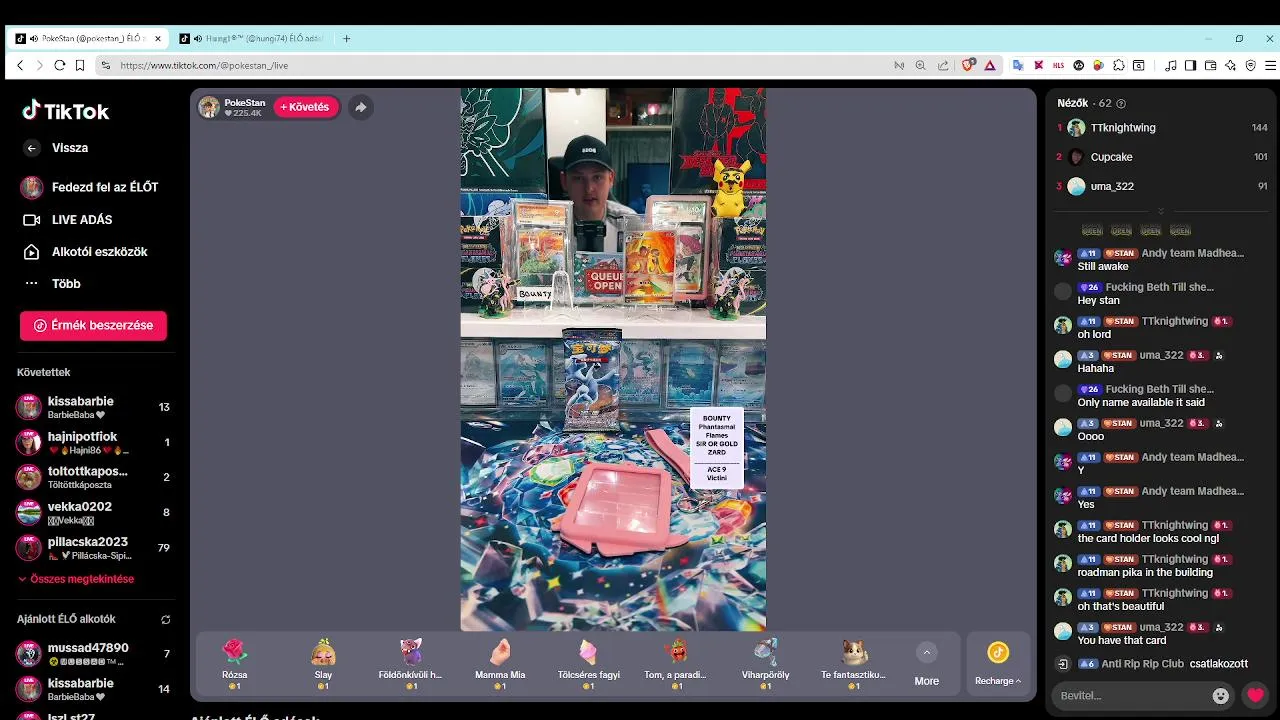
Task: Open the chat emoji picker
Action: 1220,695
